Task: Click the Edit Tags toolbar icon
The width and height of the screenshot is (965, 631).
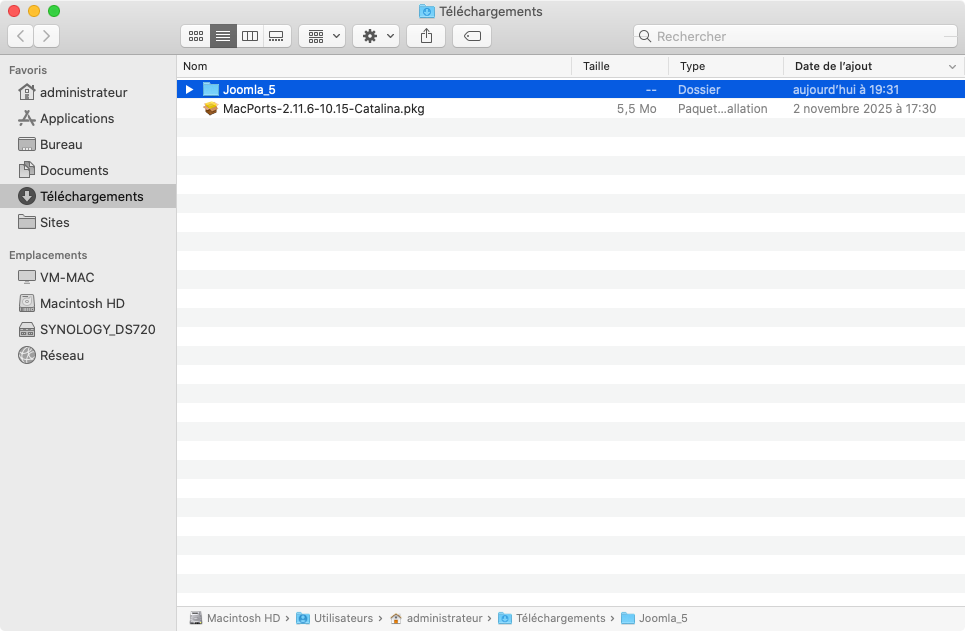Action: pyautogui.click(x=472, y=36)
